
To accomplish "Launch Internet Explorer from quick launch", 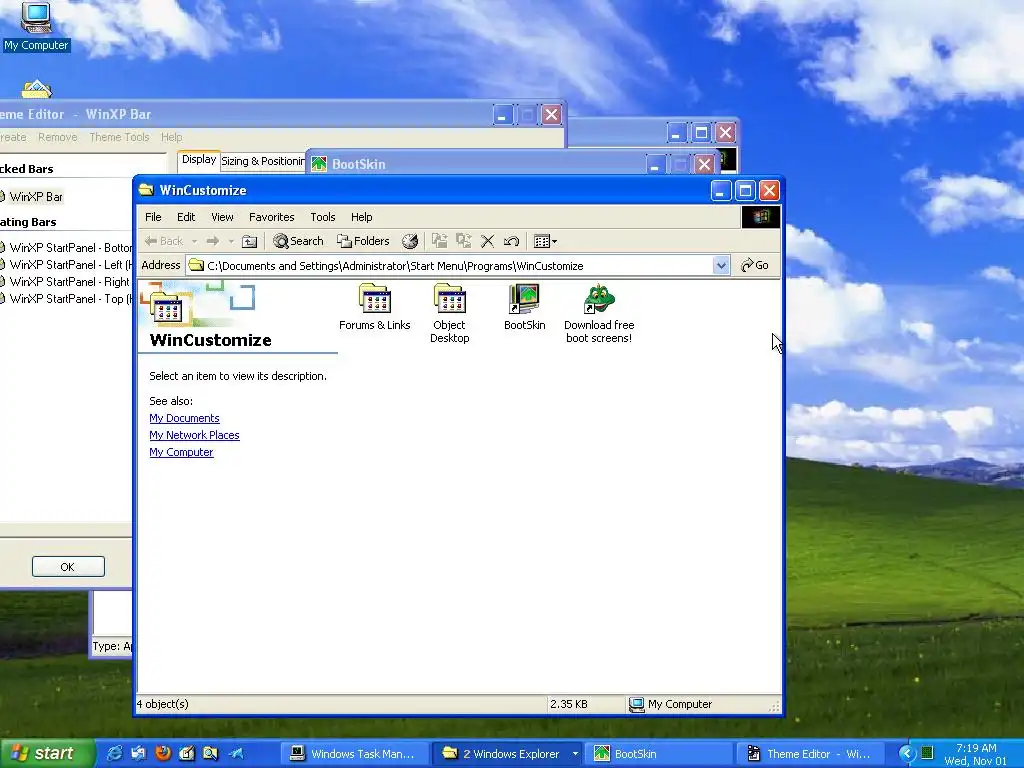I will pos(115,754).
